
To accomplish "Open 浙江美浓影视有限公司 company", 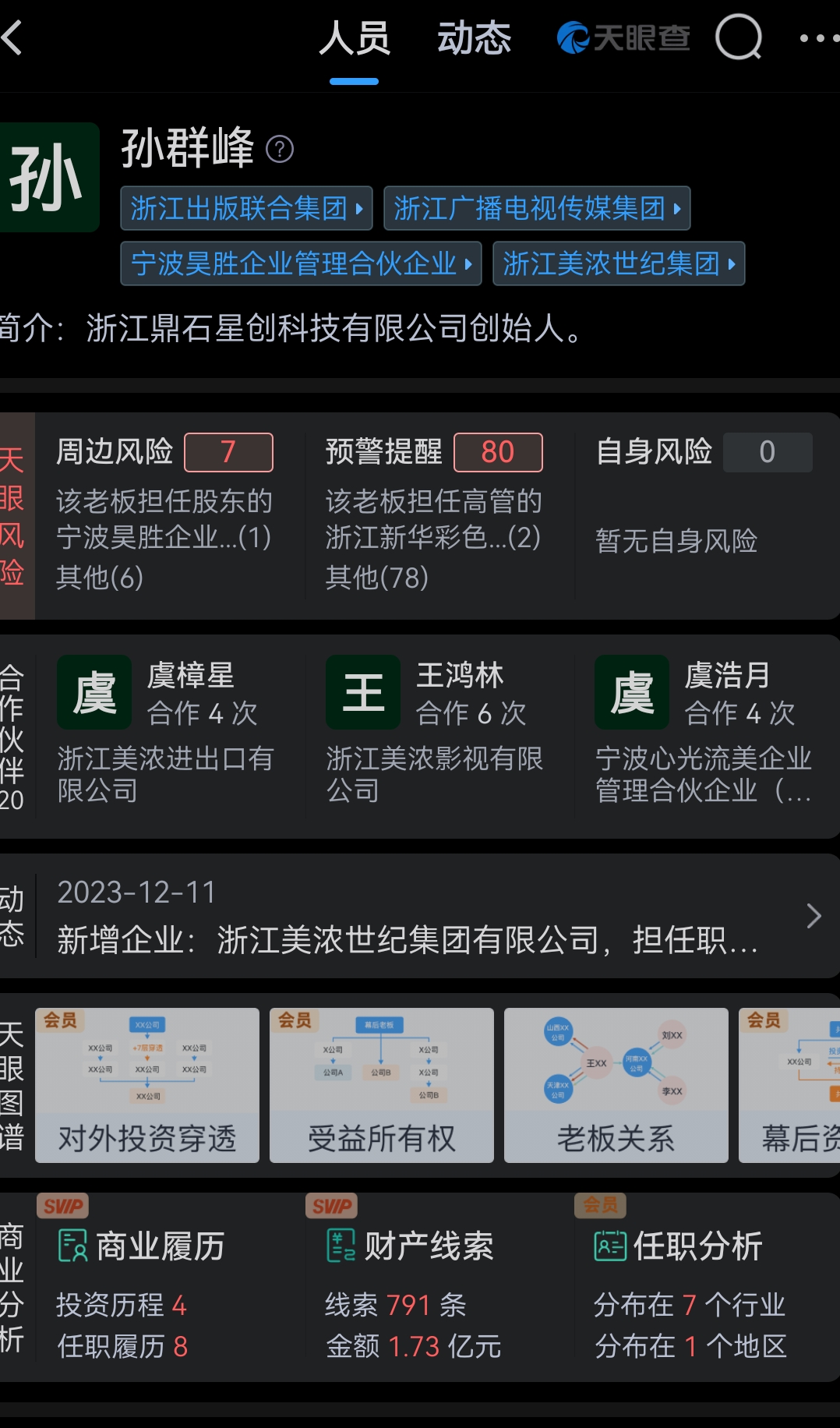I will click(434, 774).
